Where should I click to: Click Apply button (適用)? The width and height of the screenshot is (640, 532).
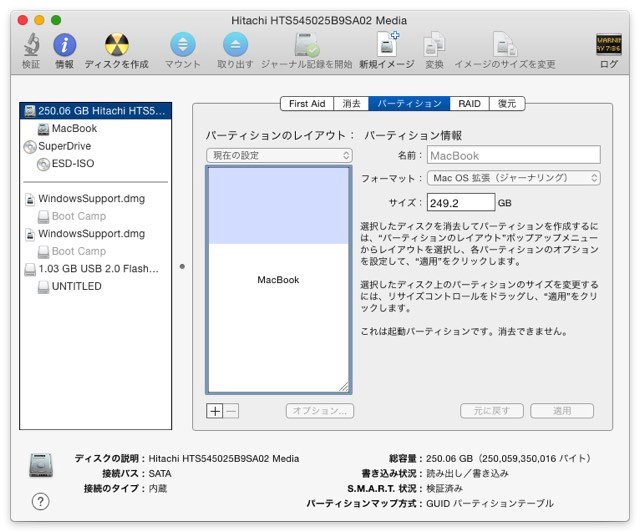tap(562, 411)
